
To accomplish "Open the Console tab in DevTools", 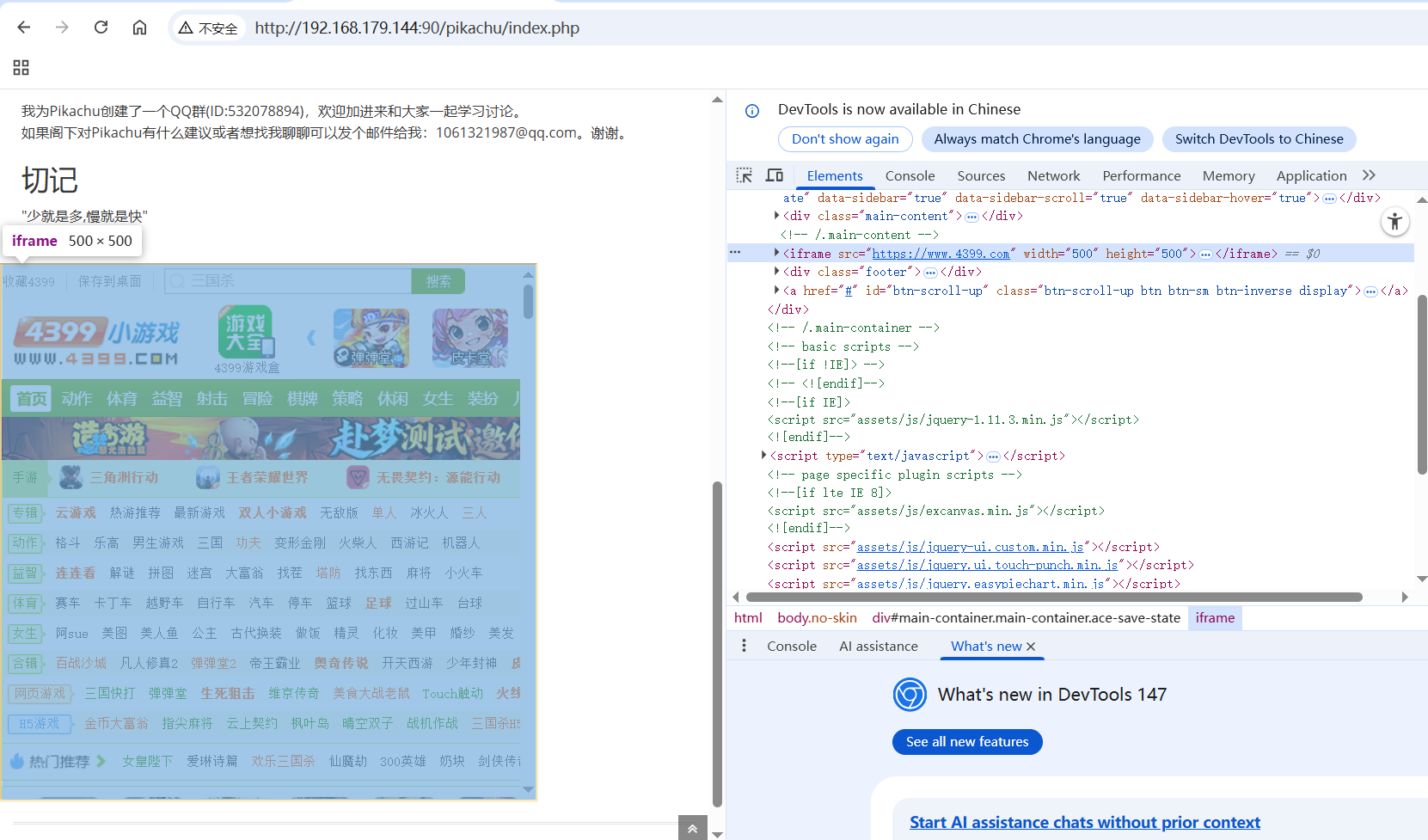I will [x=910, y=175].
